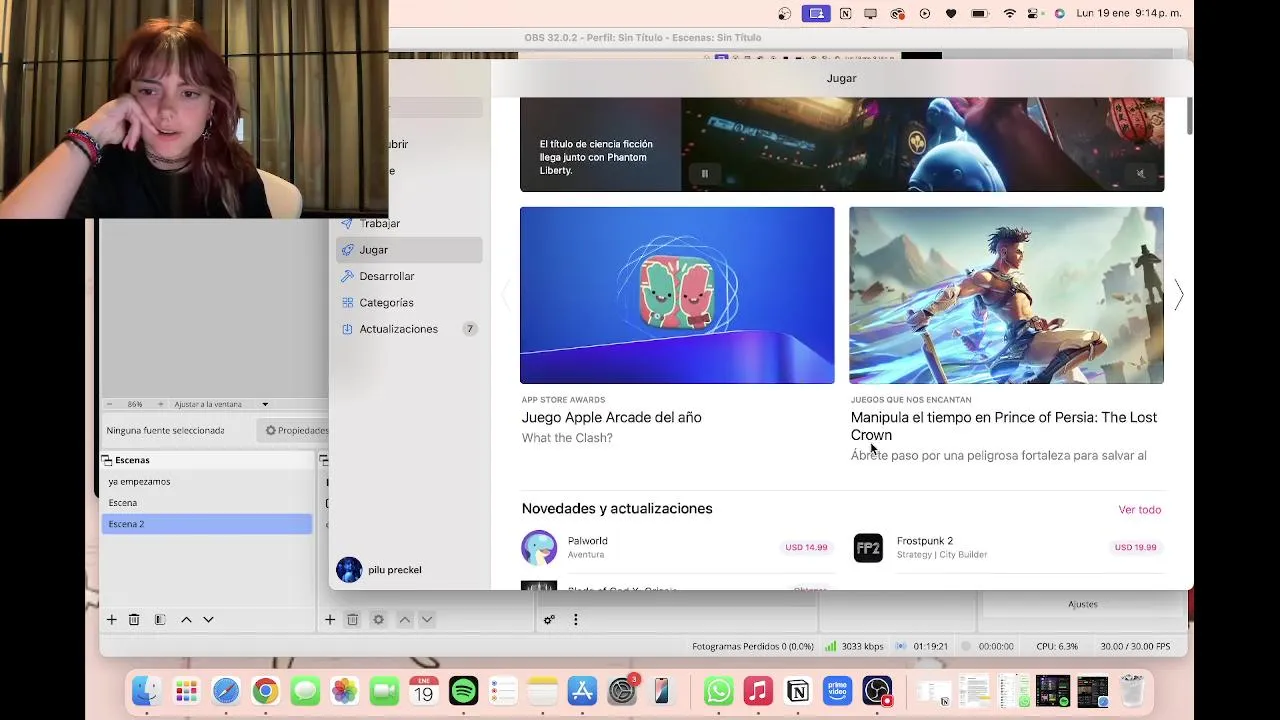Zoom in the OBS preview with plus

[x=160, y=404]
